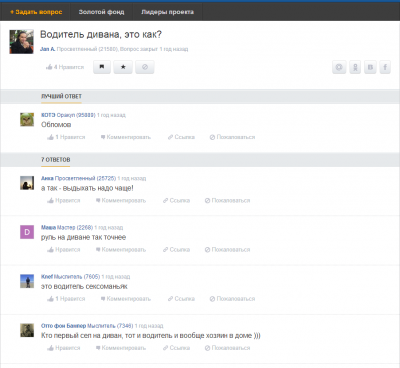The width and height of the screenshot is (400, 368).
Task: Like the 'выдыхать надо чаще' answer
Action: (64, 200)
